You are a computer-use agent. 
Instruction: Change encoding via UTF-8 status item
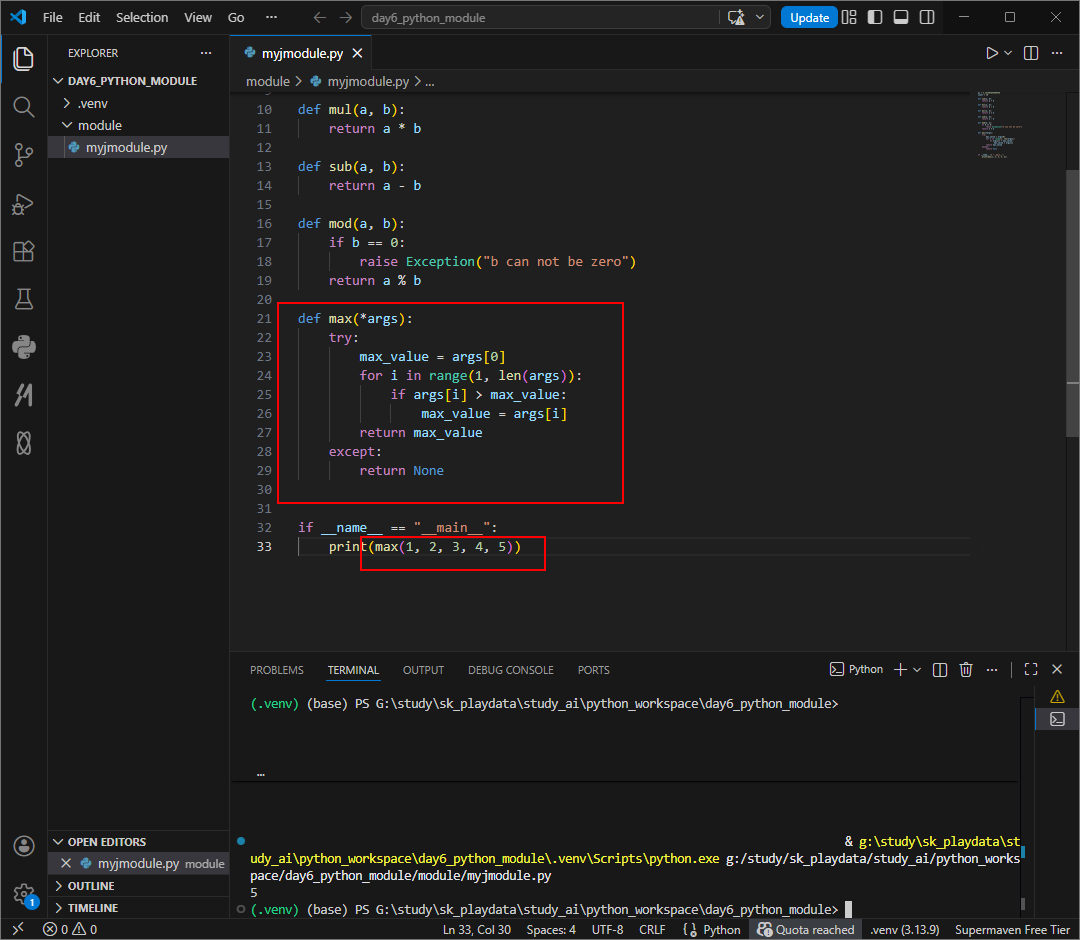[x=608, y=930]
